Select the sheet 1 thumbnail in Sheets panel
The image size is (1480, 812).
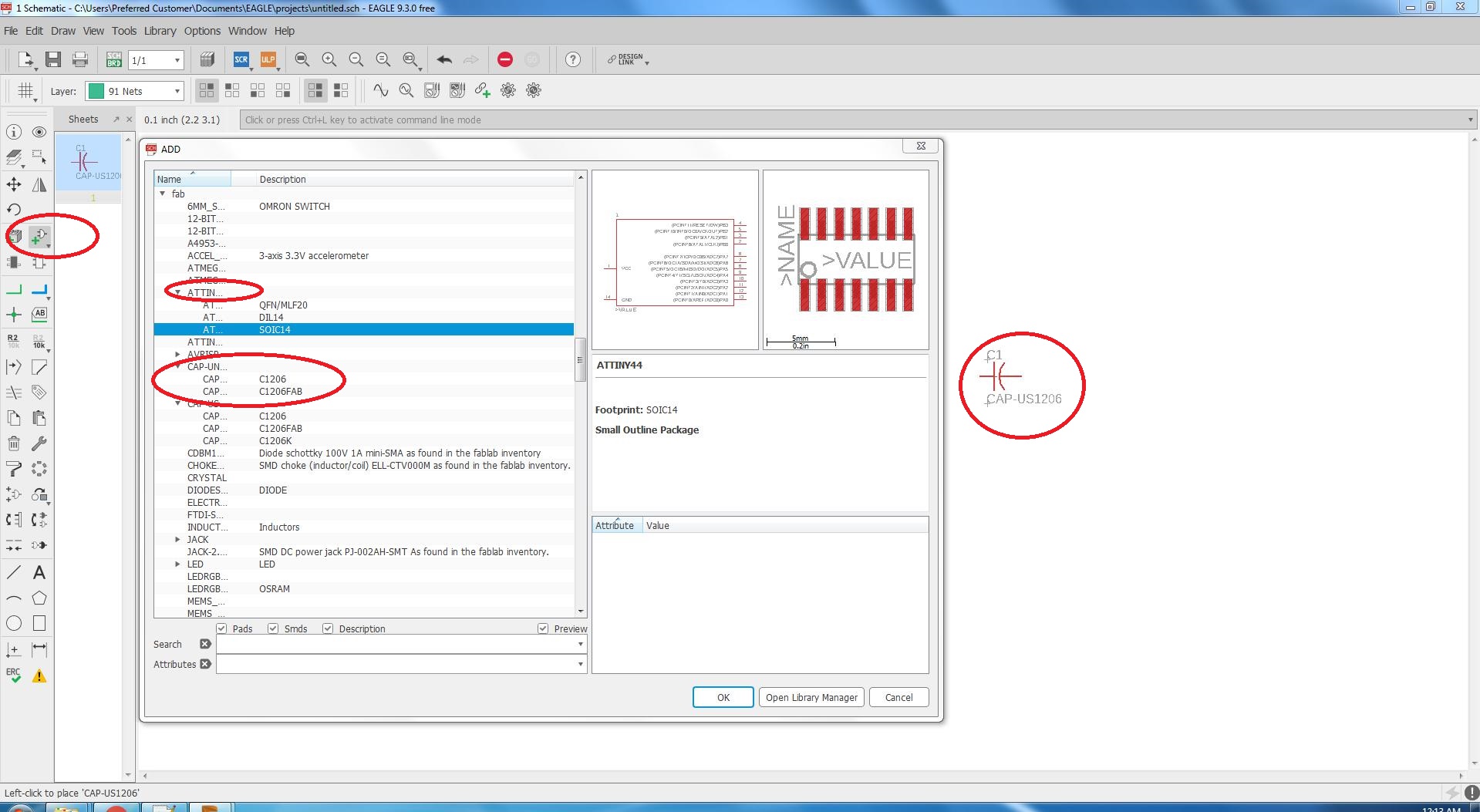(x=89, y=162)
